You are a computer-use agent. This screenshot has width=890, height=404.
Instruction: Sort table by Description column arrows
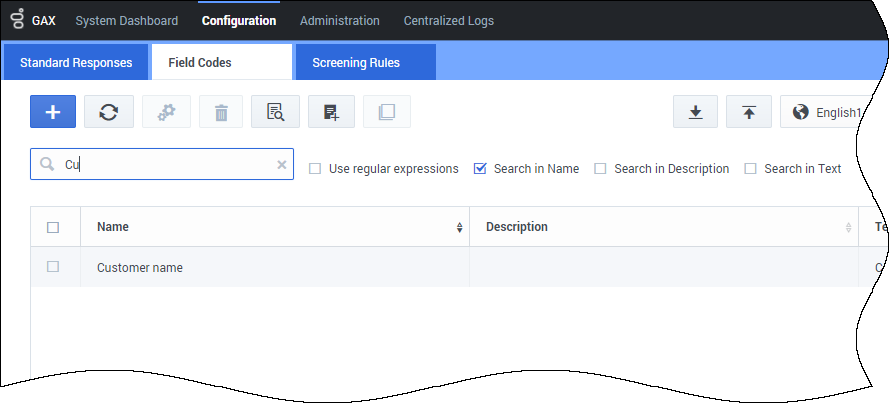tap(849, 228)
